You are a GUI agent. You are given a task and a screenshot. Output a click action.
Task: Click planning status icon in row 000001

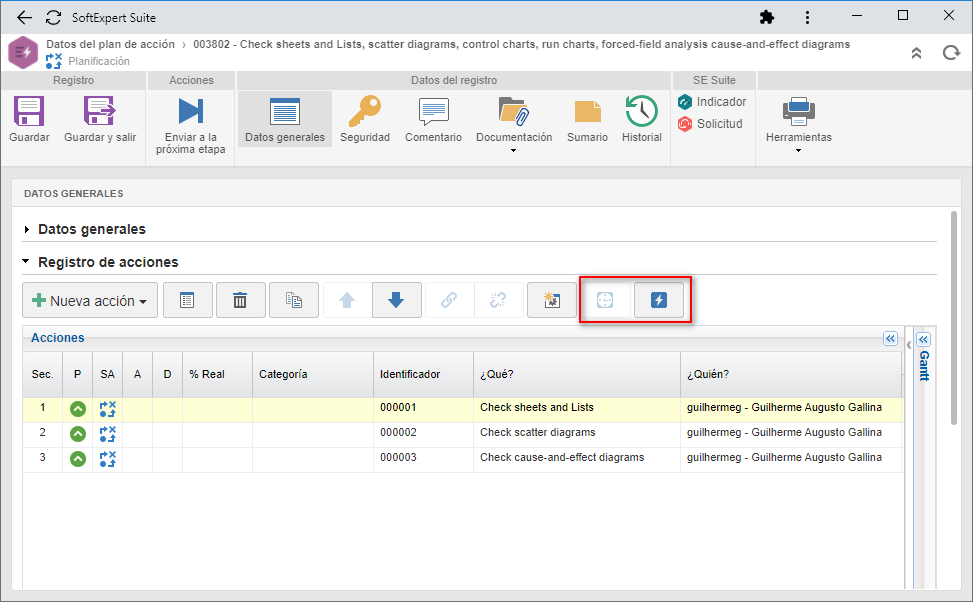click(x=107, y=409)
